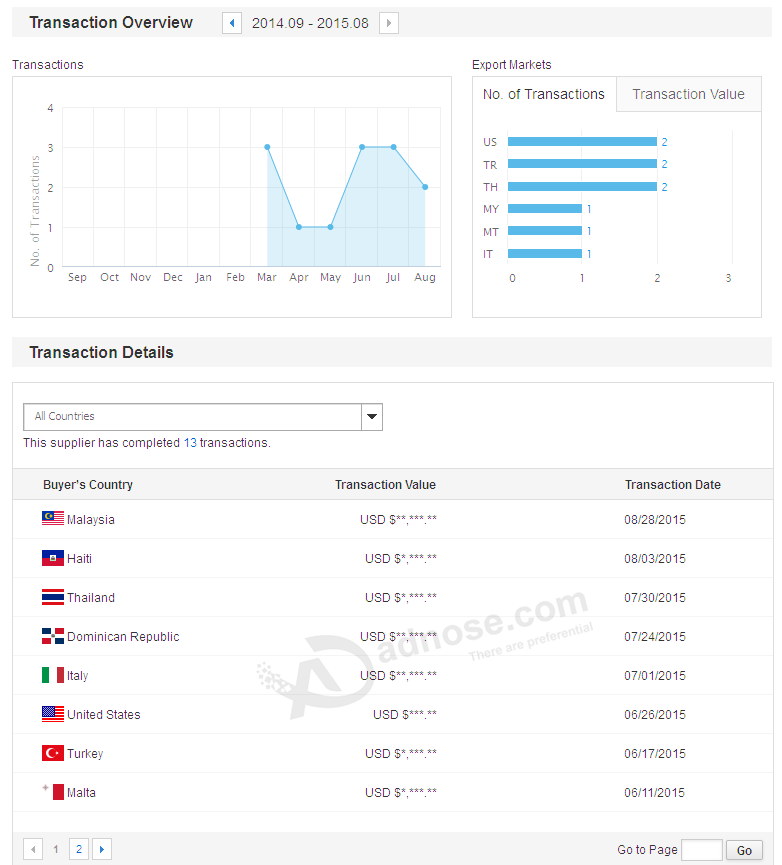The height and width of the screenshot is (865, 782).
Task: Select current page 1 in pagination
Action: tap(56, 849)
